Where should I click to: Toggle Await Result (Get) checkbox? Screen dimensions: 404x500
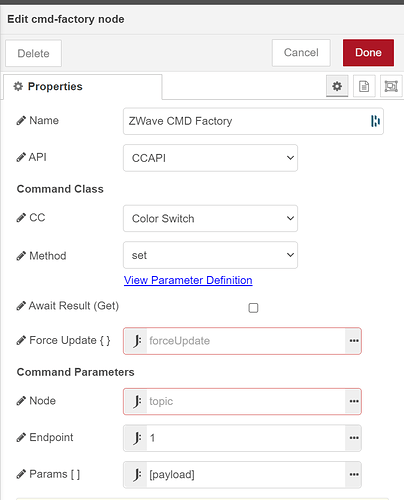coord(253,308)
